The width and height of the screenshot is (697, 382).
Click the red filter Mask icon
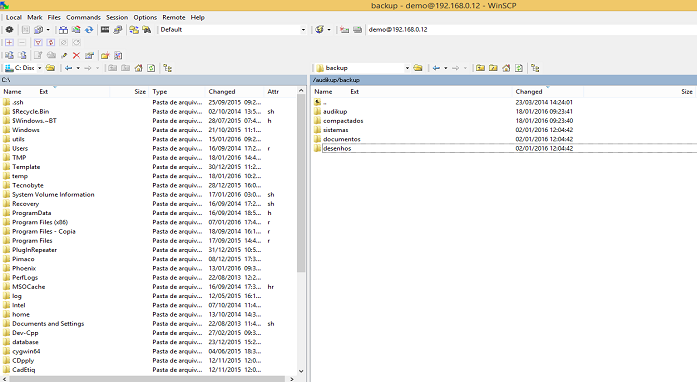(x=38, y=43)
